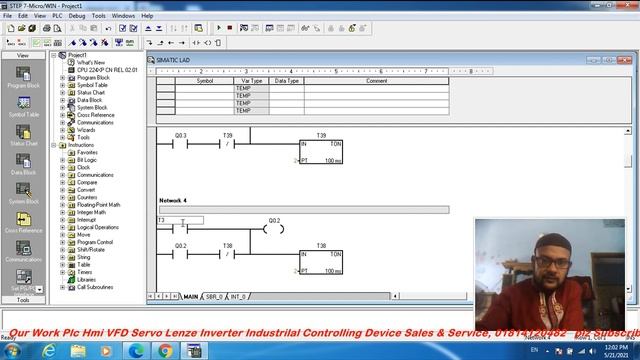Open Cross Reference in View bar
The width and height of the screenshot is (640, 360).
click(23, 222)
